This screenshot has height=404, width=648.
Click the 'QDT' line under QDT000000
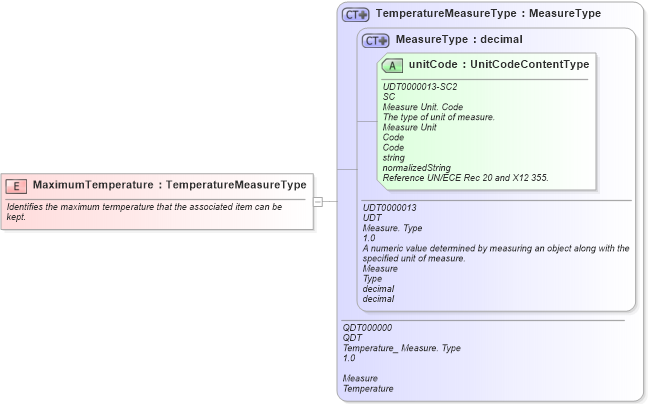[x=352, y=337]
